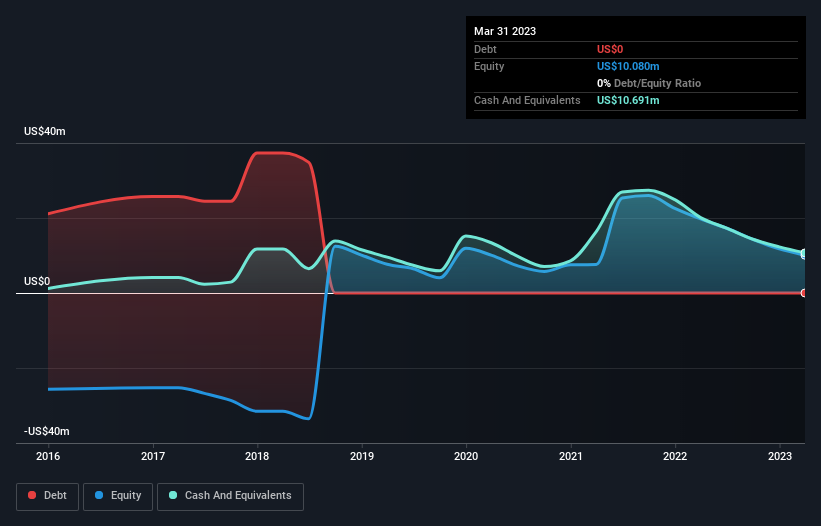Click the 2019 x-axis label
The height and width of the screenshot is (526, 821).
pyautogui.click(x=362, y=456)
